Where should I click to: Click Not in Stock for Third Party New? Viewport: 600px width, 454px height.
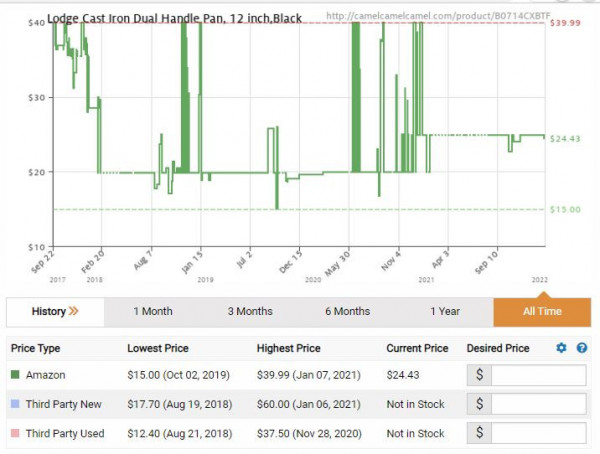pyautogui.click(x=416, y=404)
